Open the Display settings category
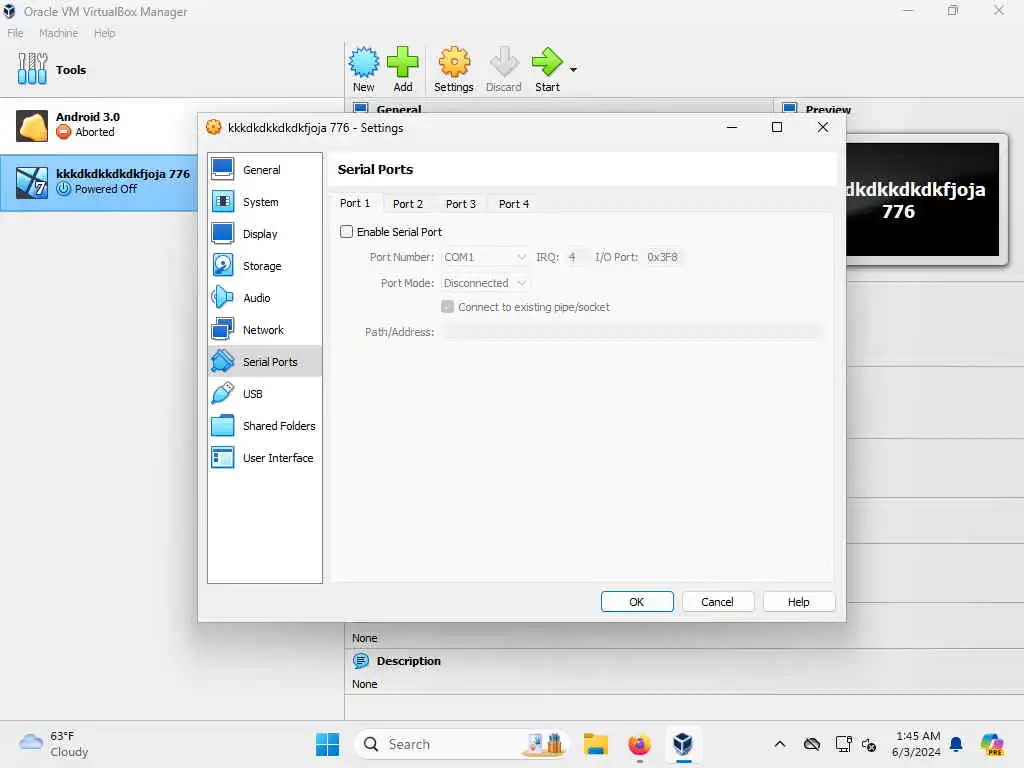The height and width of the screenshot is (768, 1024). click(264, 234)
